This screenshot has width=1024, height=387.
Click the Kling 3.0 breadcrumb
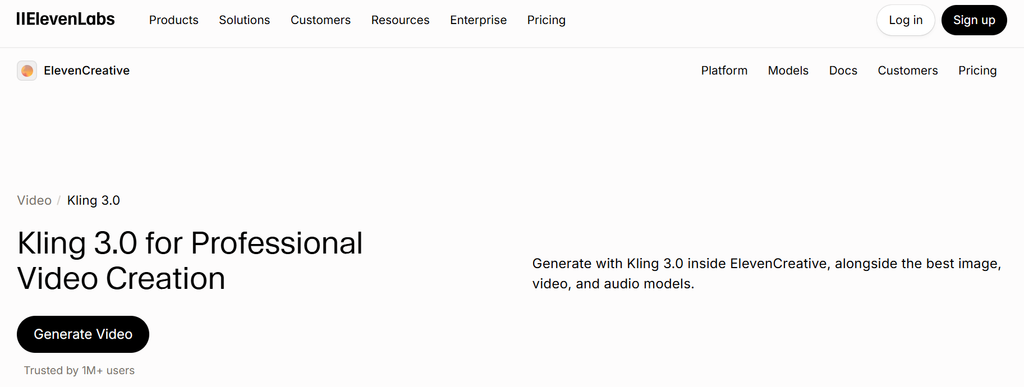[93, 200]
